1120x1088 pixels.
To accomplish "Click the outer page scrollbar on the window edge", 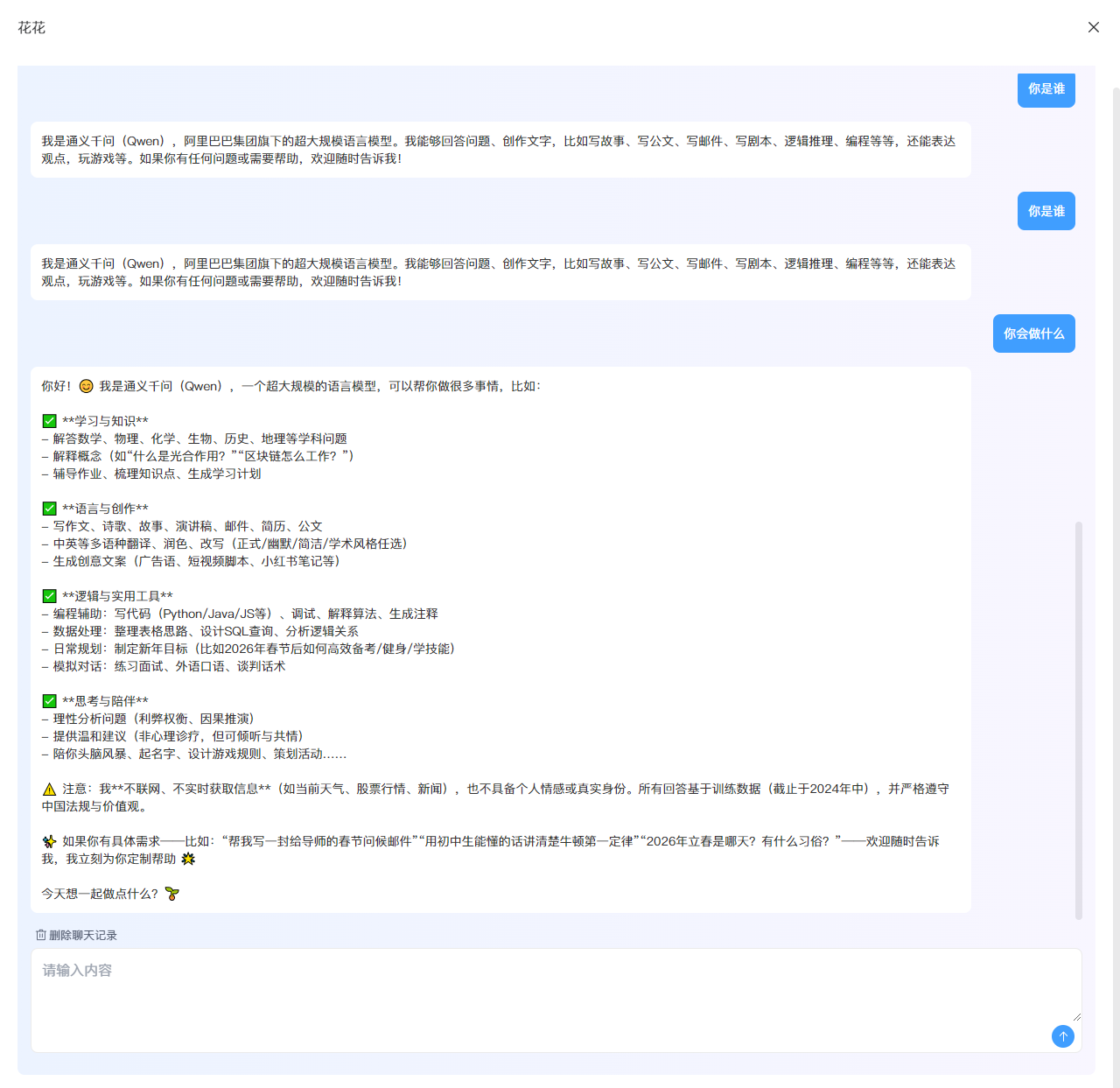I will coord(1116,587).
